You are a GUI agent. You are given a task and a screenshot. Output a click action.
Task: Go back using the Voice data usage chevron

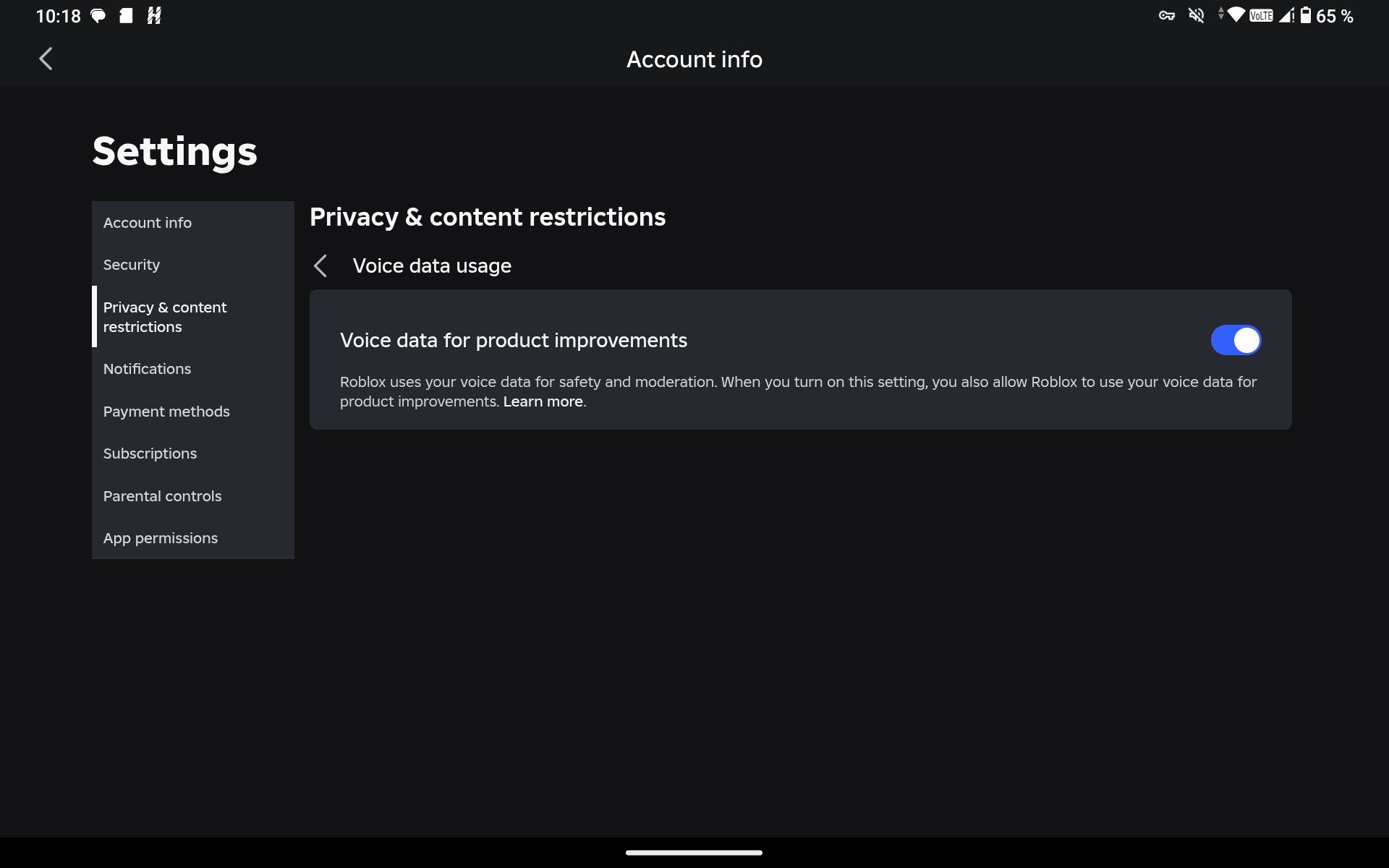[x=320, y=265]
